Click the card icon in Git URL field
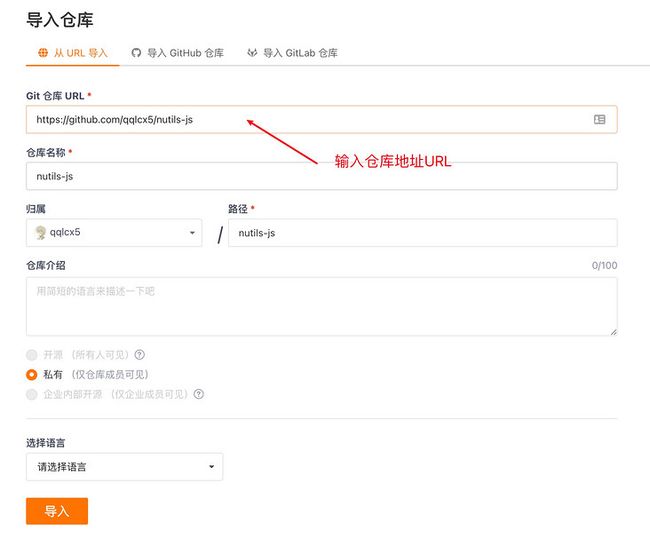The image size is (650, 539). [599, 119]
